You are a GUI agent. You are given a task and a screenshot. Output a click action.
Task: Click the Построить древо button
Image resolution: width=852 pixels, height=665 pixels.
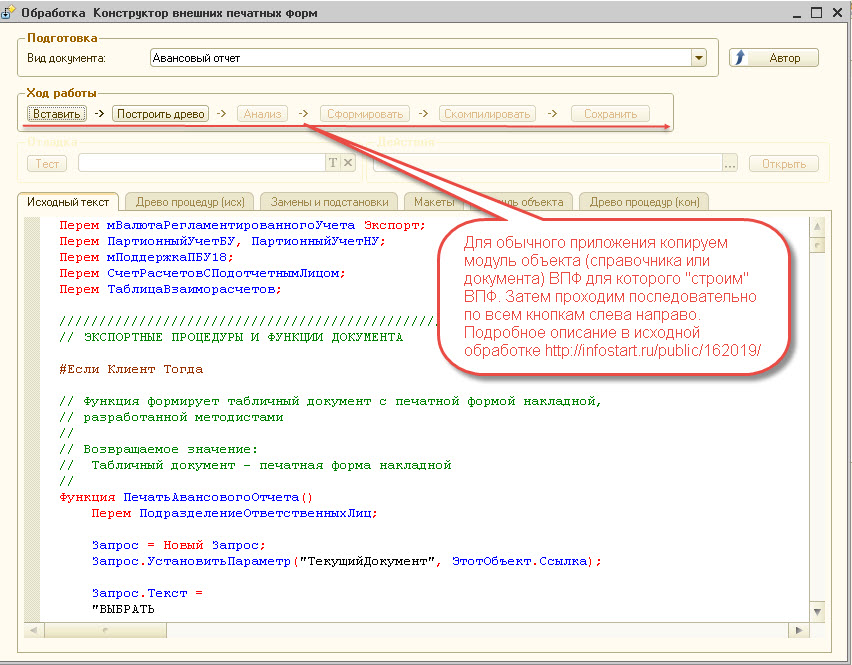coord(160,114)
